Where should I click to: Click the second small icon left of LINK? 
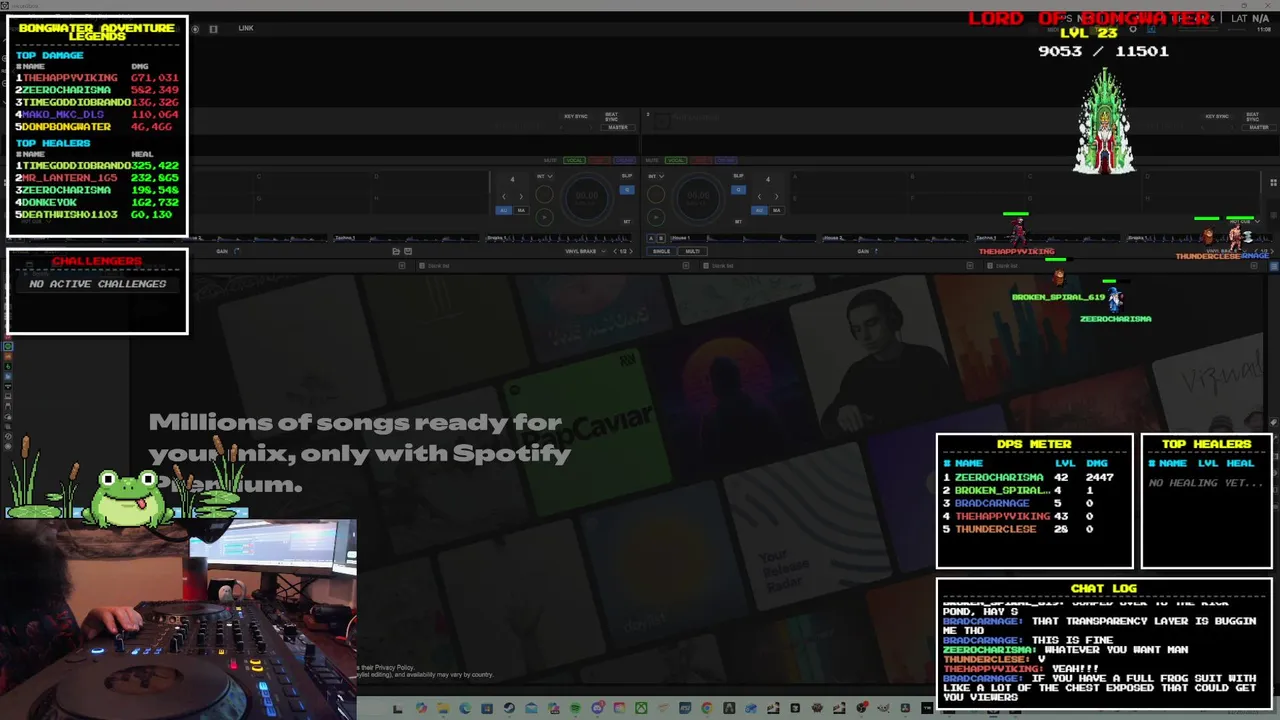[213, 29]
